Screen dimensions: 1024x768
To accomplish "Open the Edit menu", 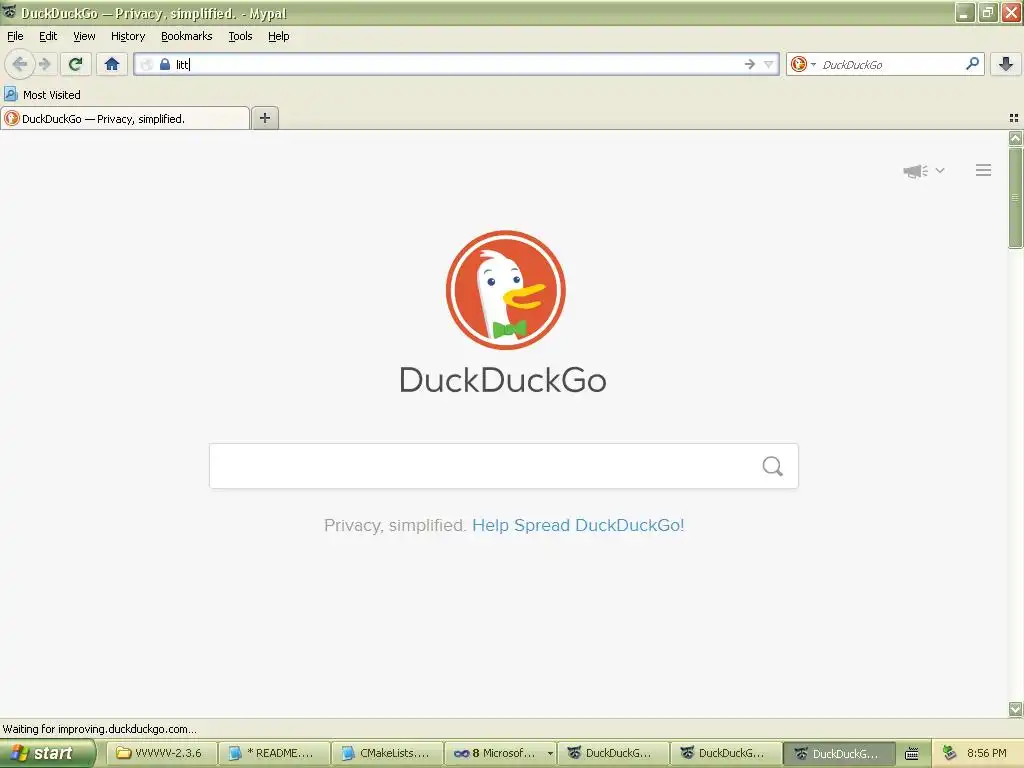I will [48, 36].
